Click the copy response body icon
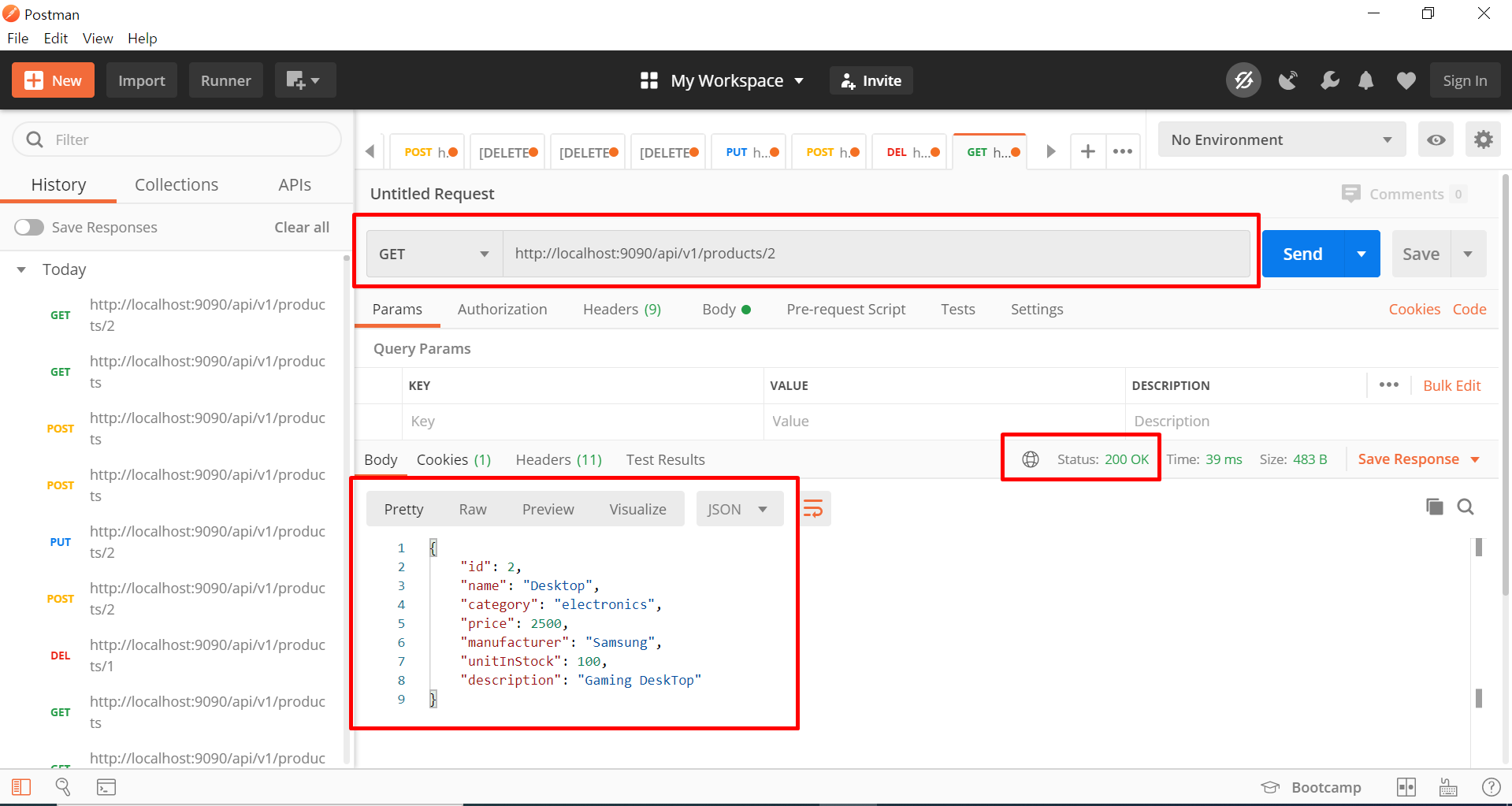Image resolution: width=1512 pixels, height=806 pixels. (x=1434, y=506)
